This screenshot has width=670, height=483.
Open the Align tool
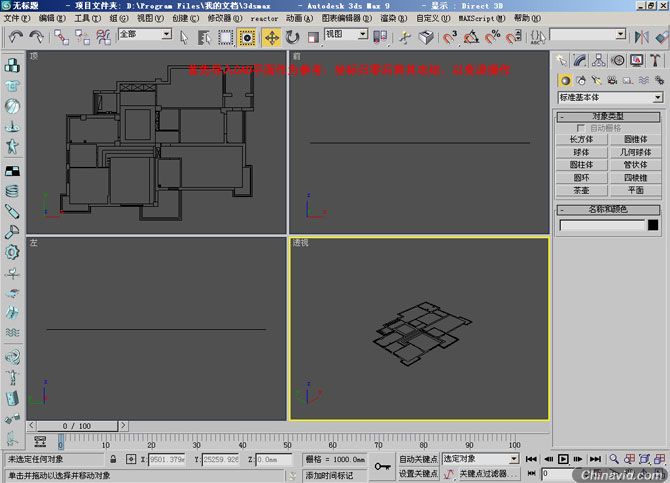(x=662, y=37)
